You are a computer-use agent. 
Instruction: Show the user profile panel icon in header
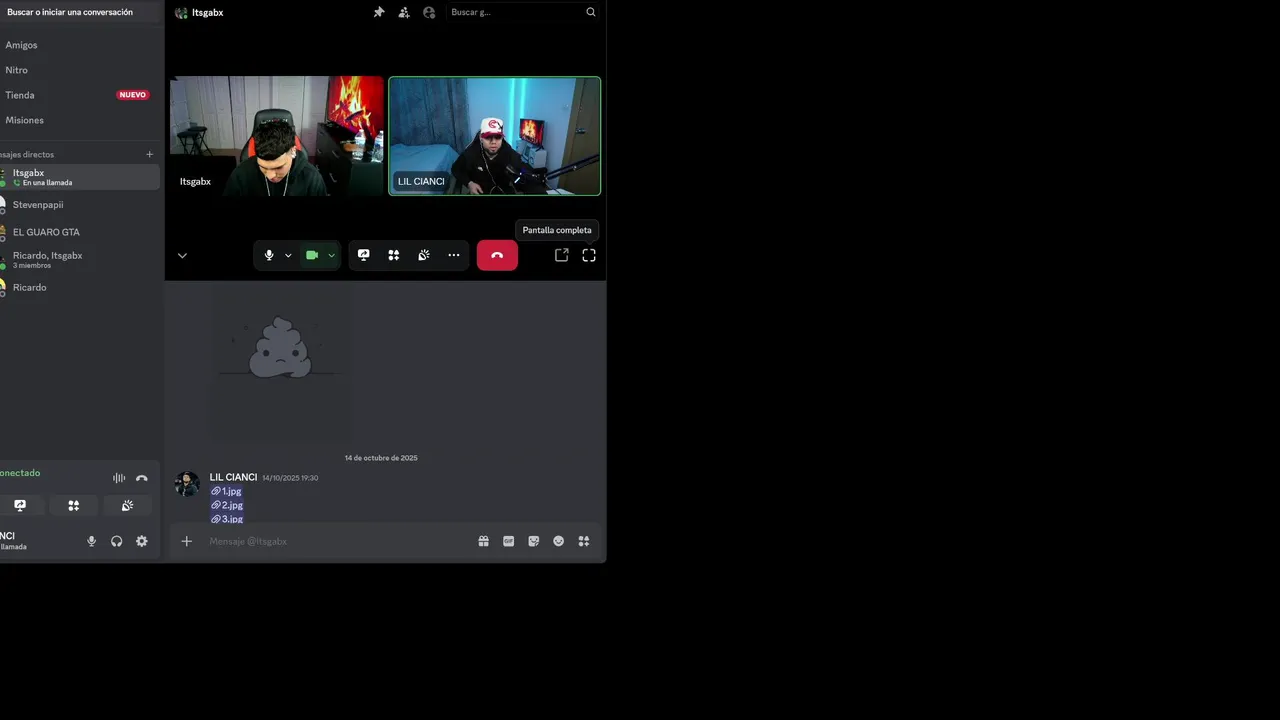[x=429, y=12]
